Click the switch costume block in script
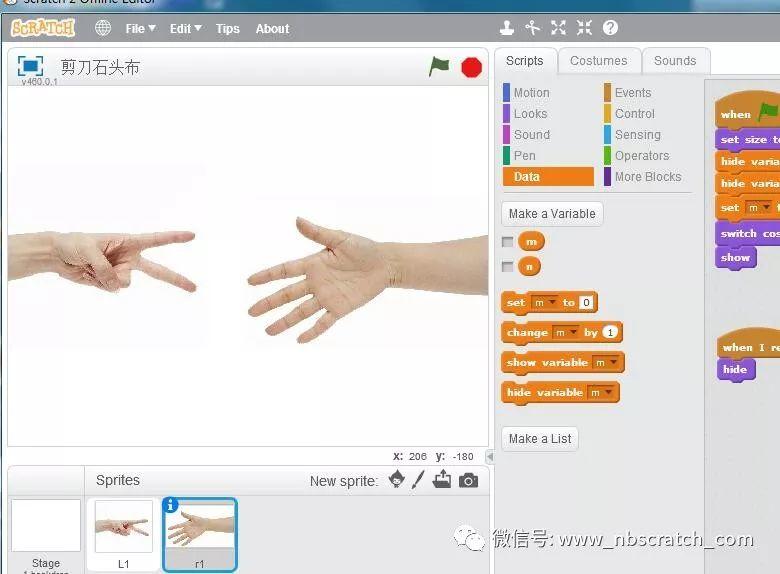The height and width of the screenshot is (574, 780). click(x=748, y=233)
